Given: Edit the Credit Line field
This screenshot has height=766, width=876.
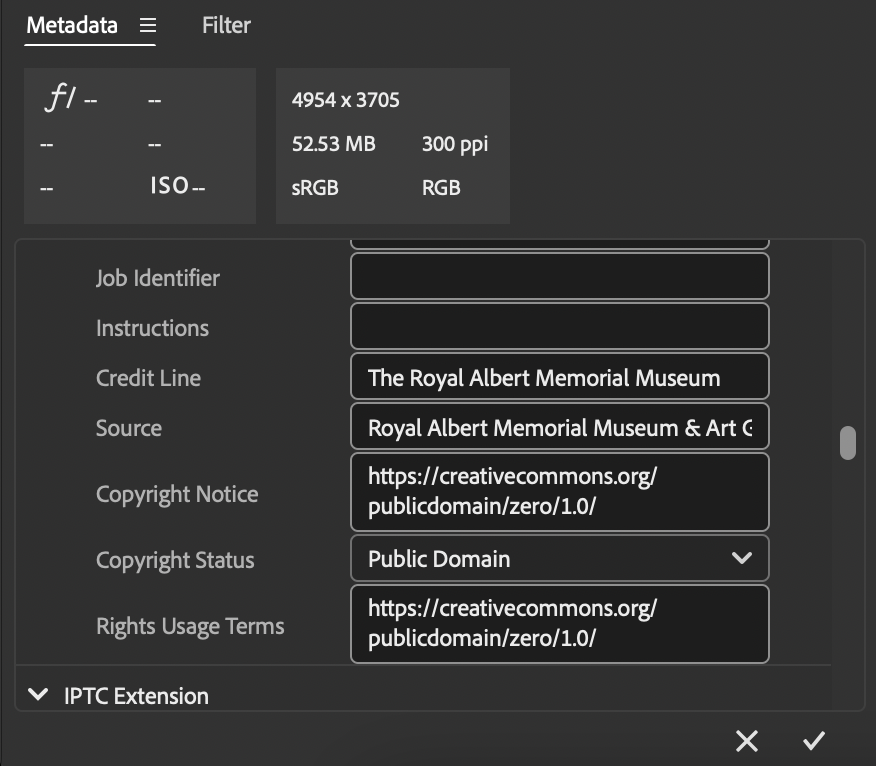Looking at the screenshot, I should tap(559, 377).
